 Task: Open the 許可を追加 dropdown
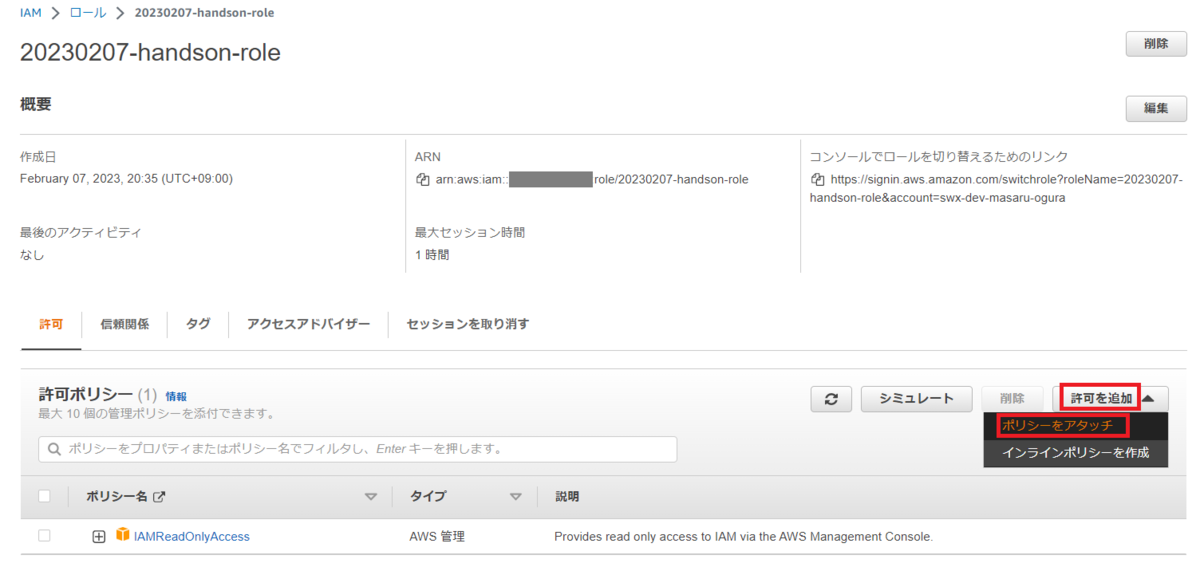click(1111, 398)
